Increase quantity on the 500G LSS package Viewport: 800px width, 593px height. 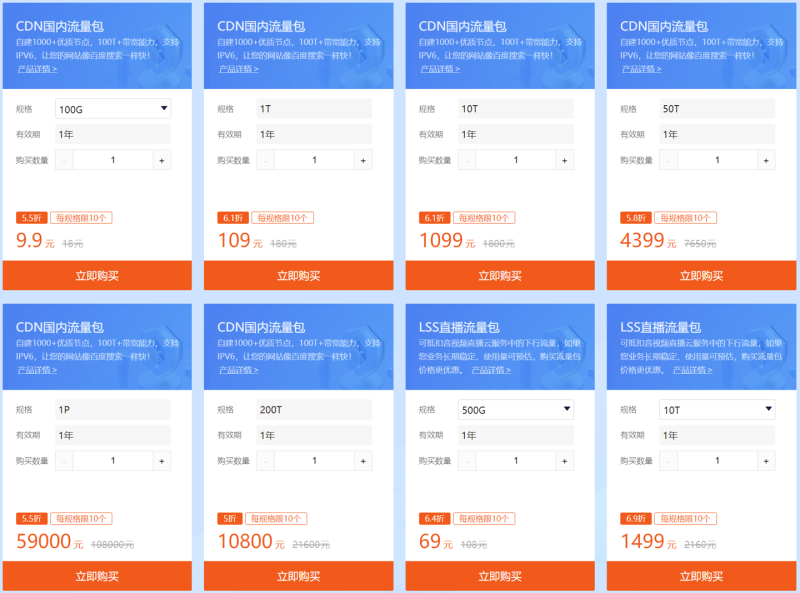(x=564, y=461)
